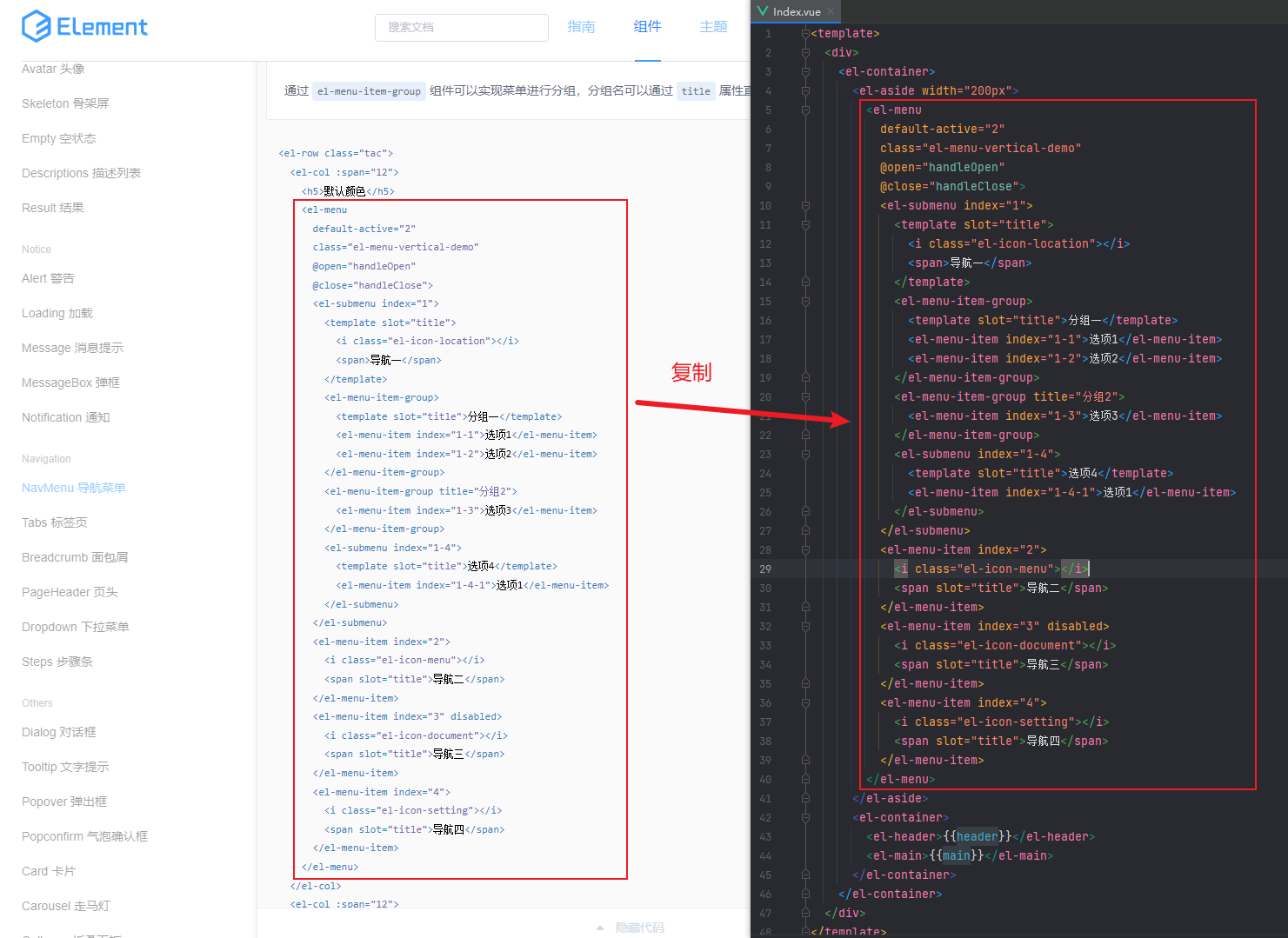Click line number 29 in the editor gutter
1288x938 pixels.
coord(765,569)
